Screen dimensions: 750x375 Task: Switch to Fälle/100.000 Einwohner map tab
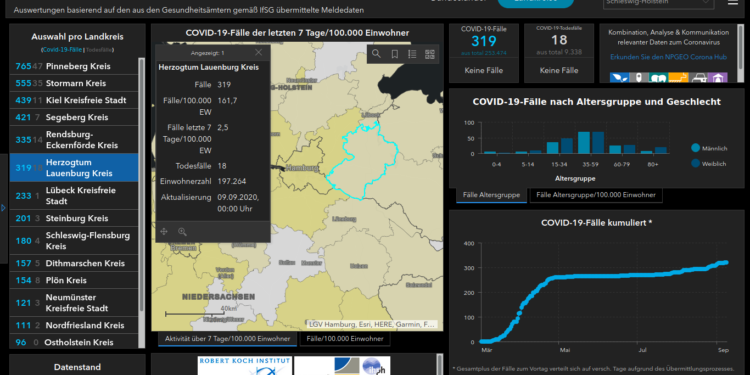[344, 339]
